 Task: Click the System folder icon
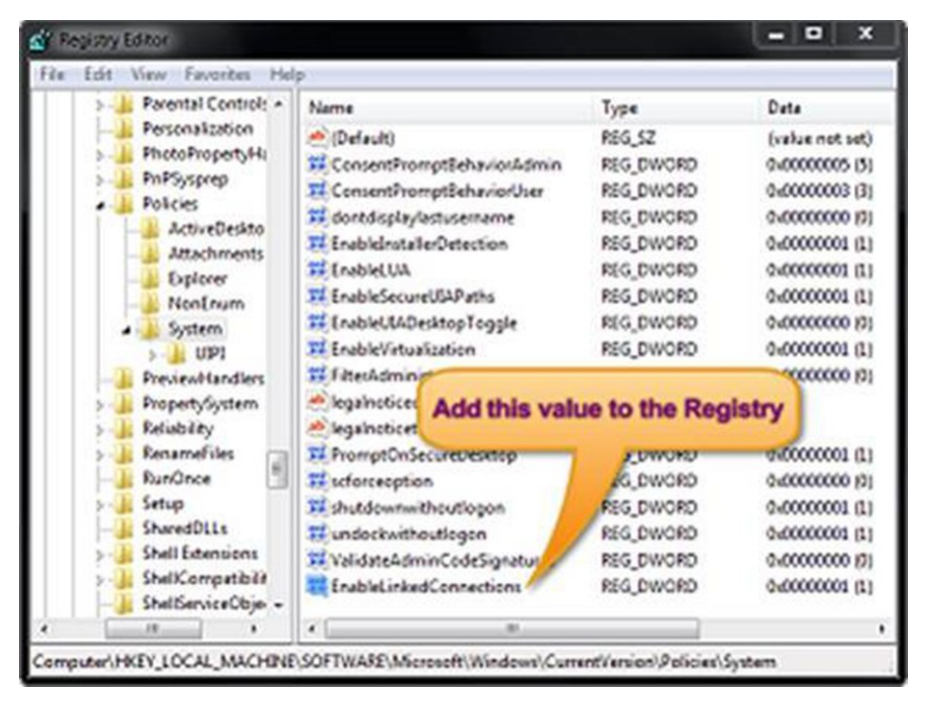(x=150, y=328)
